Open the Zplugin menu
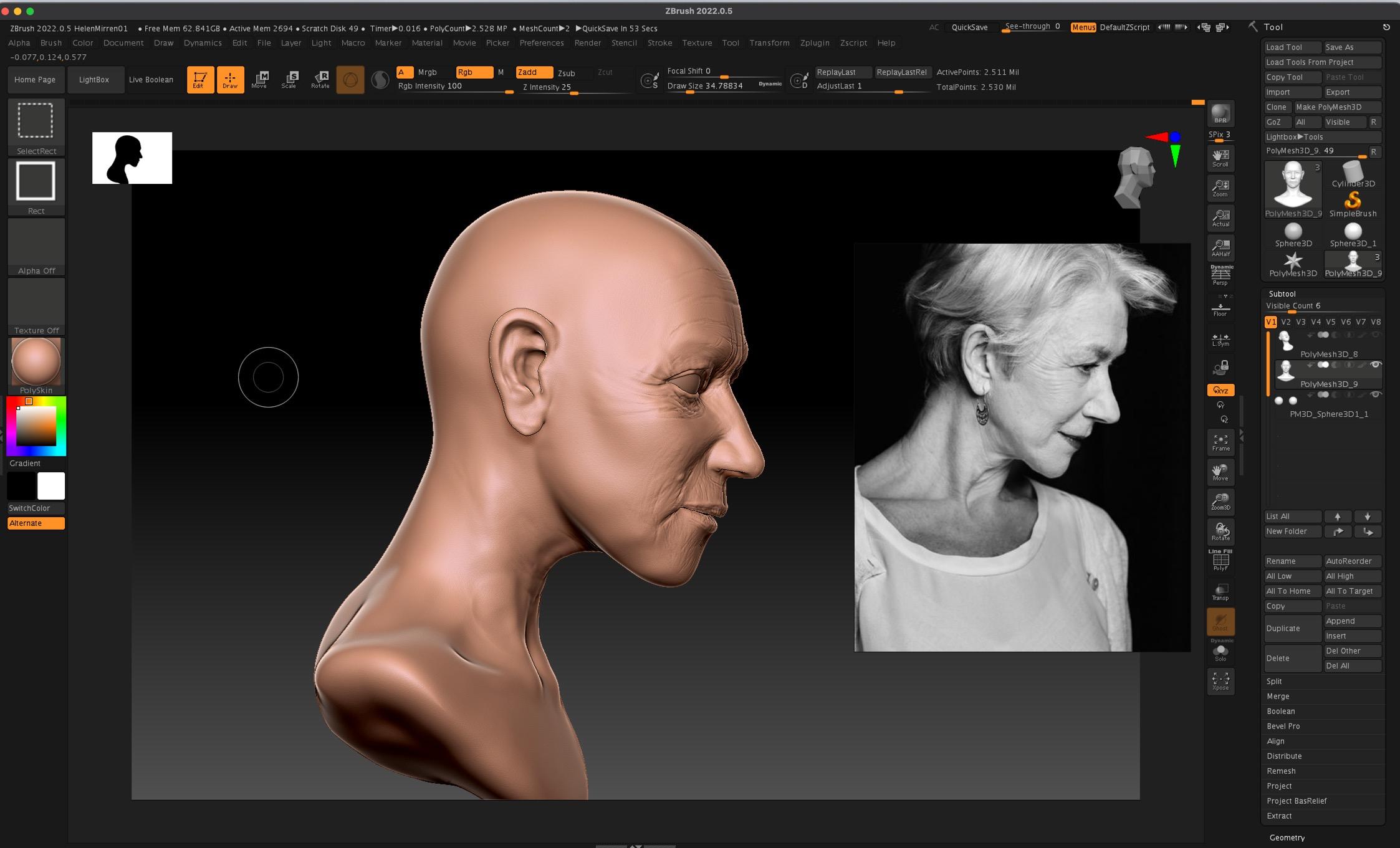The width and height of the screenshot is (1400, 848). 814,43
